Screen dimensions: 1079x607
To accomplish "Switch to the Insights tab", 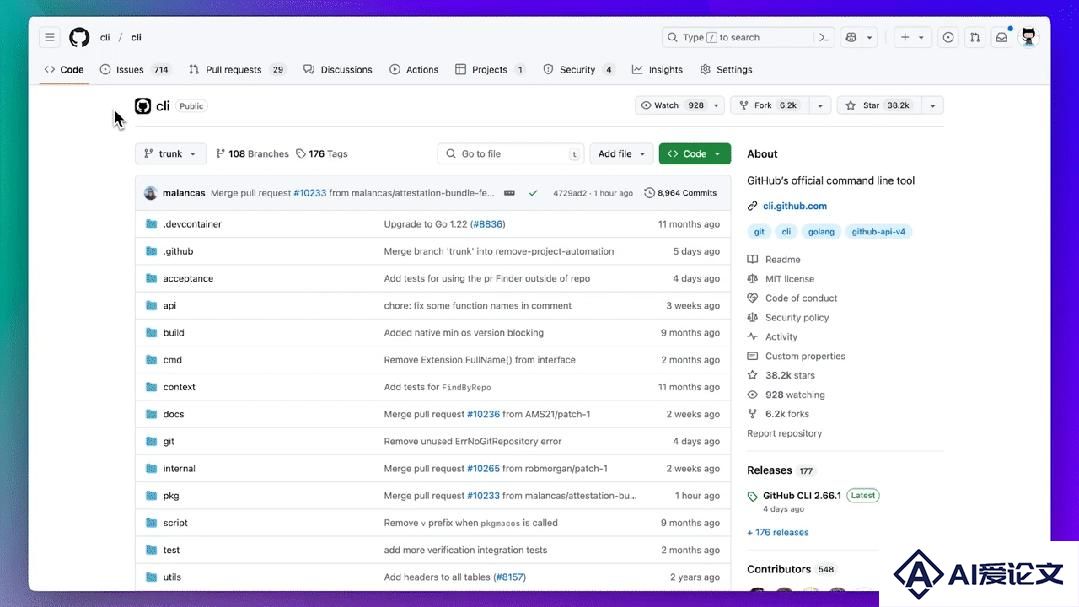I will pos(657,70).
